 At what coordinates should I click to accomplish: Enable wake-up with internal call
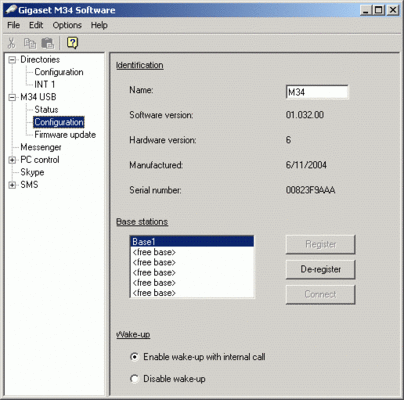click(x=134, y=357)
